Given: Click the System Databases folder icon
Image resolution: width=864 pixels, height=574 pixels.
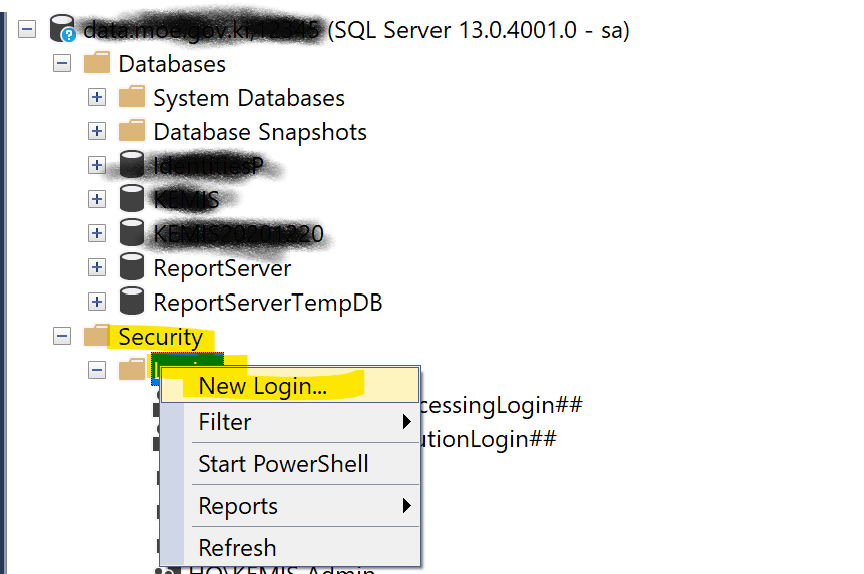Looking at the screenshot, I should tap(132, 98).
